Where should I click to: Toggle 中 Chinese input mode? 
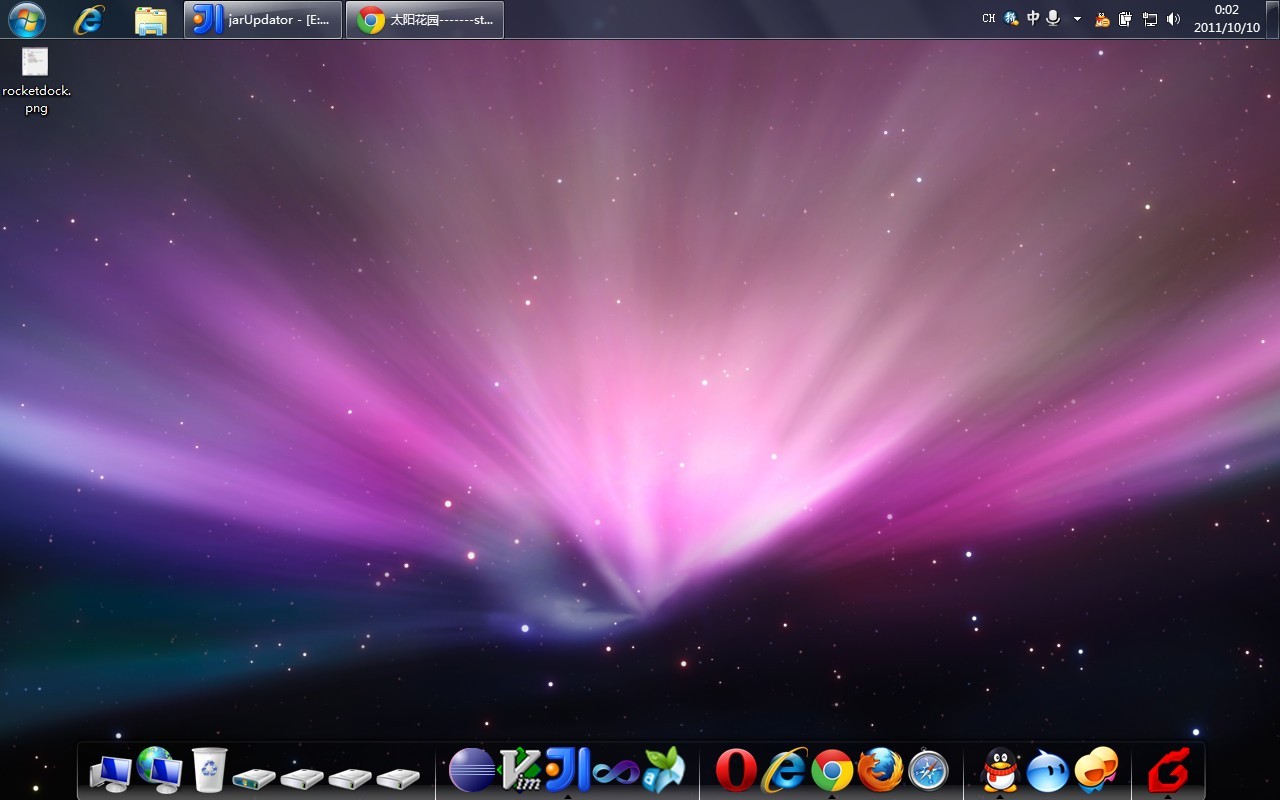tap(1033, 18)
